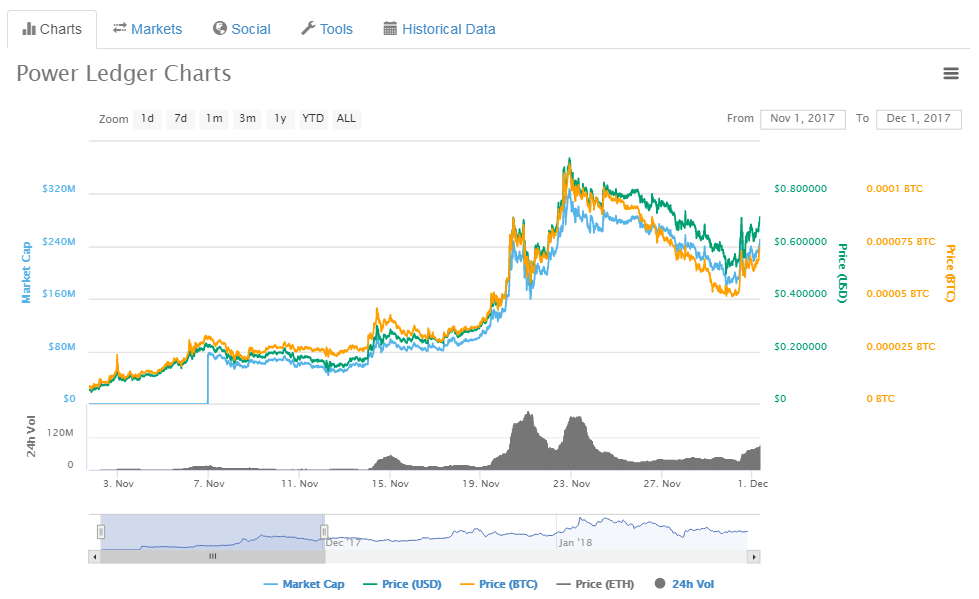Click the calendar icon beside Historical Data
Screen dimensions: 979x599
tap(390, 28)
